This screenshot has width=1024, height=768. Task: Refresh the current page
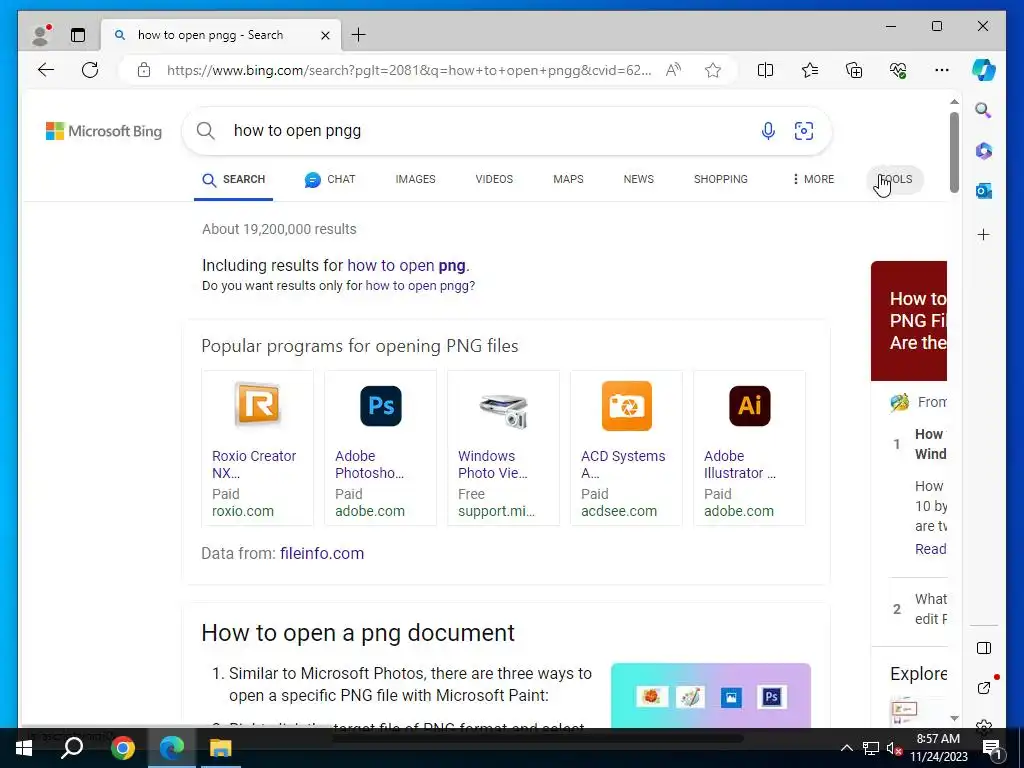pyautogui.click(x=90, y=70)
